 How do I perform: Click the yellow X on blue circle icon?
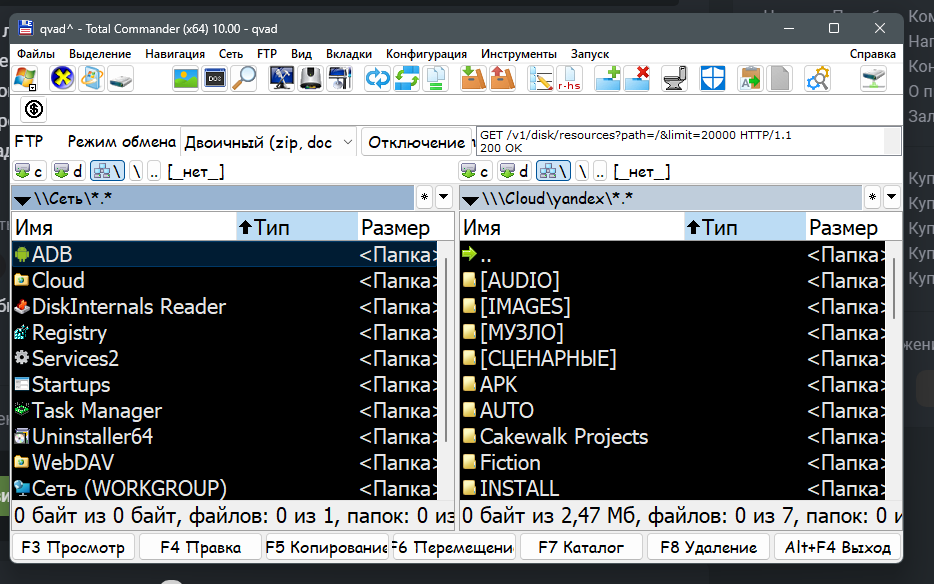coord(62,79)
